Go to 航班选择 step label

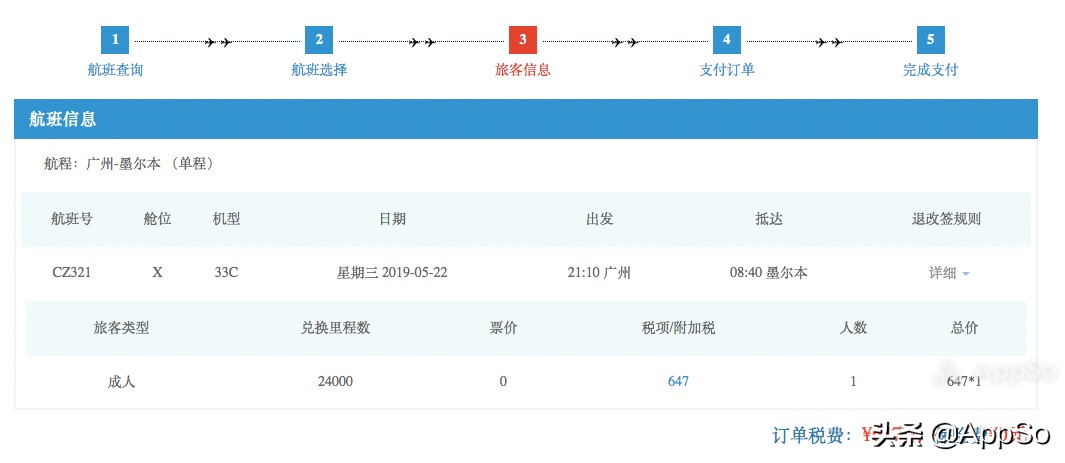point(319,70)
